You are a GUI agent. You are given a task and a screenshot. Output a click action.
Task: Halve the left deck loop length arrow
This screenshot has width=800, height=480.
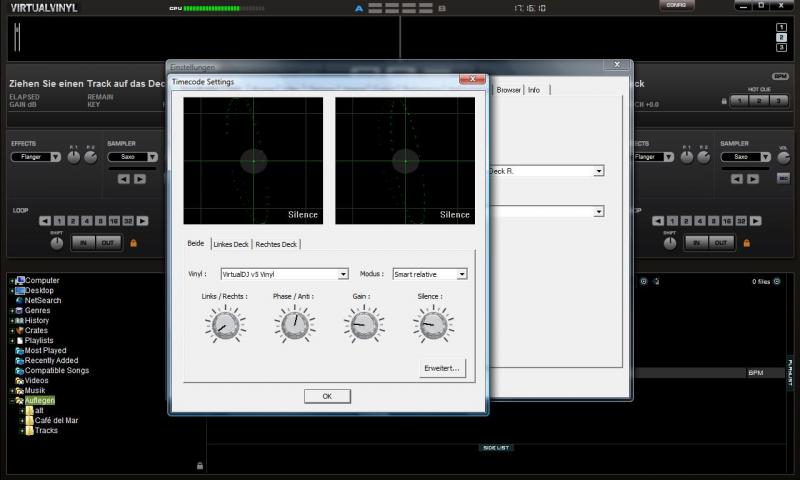(45, 221)
